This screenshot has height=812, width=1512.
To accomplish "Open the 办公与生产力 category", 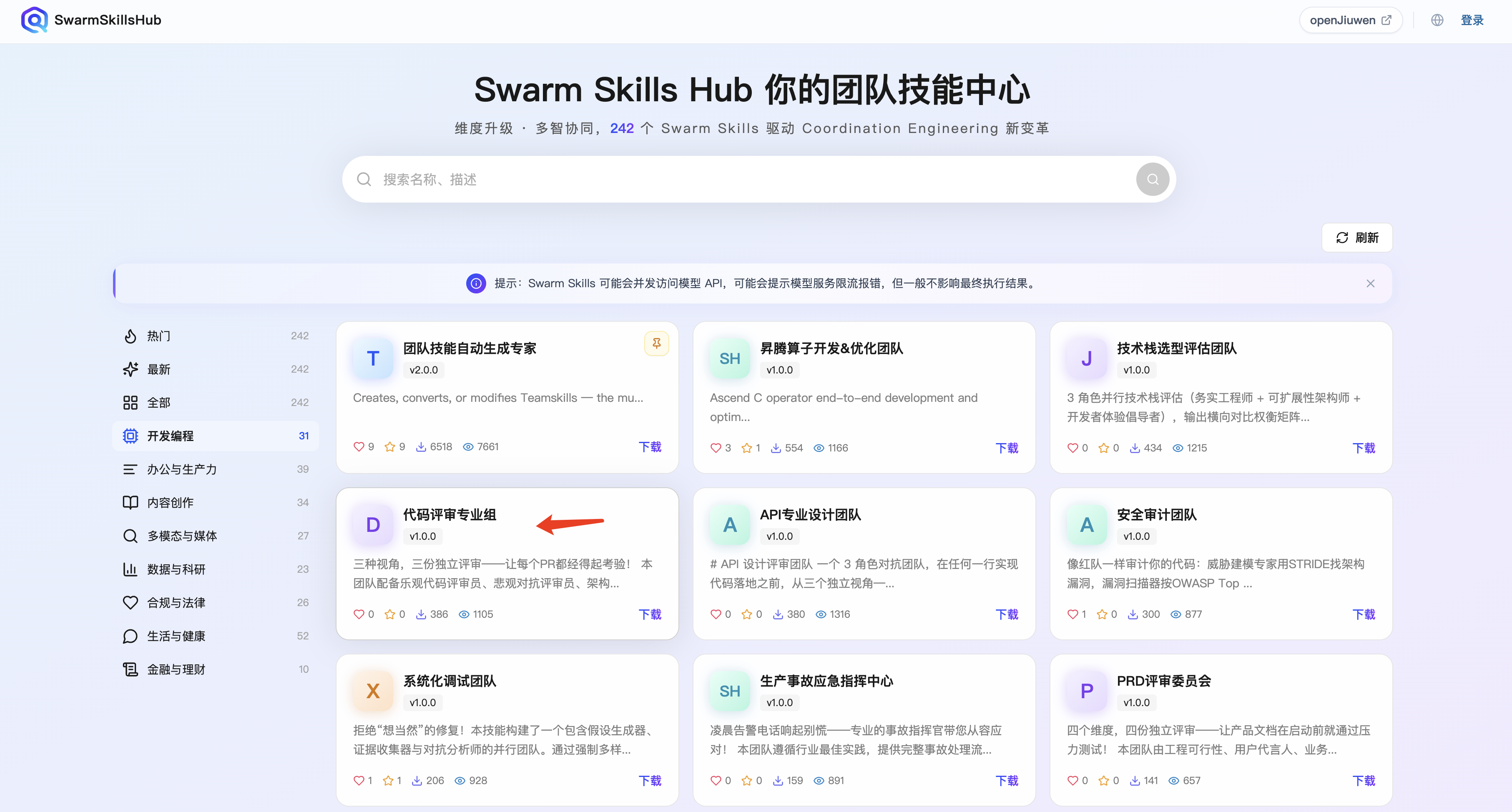I will point(216,469).
